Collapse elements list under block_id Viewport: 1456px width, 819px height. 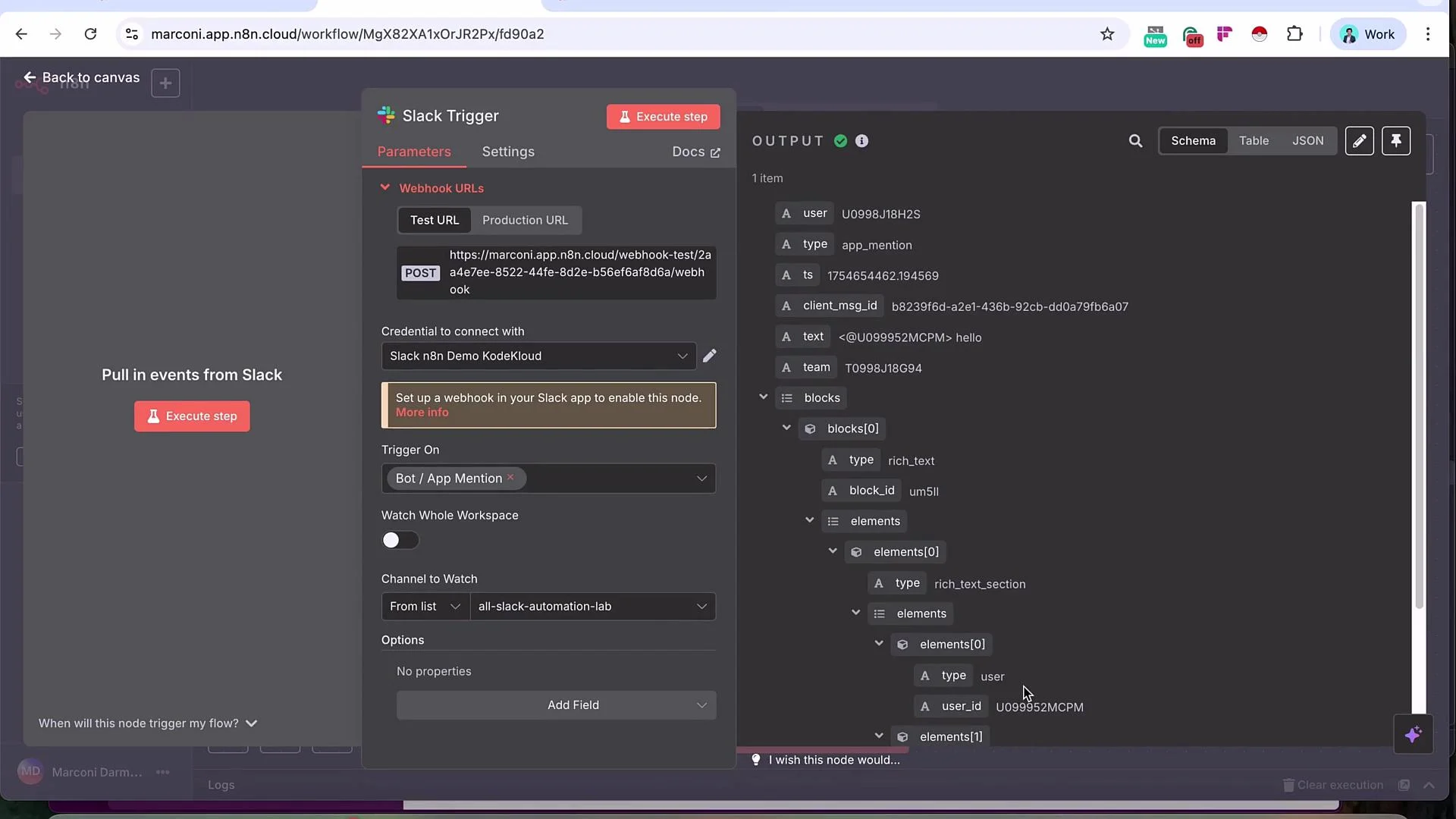[810, 521]
